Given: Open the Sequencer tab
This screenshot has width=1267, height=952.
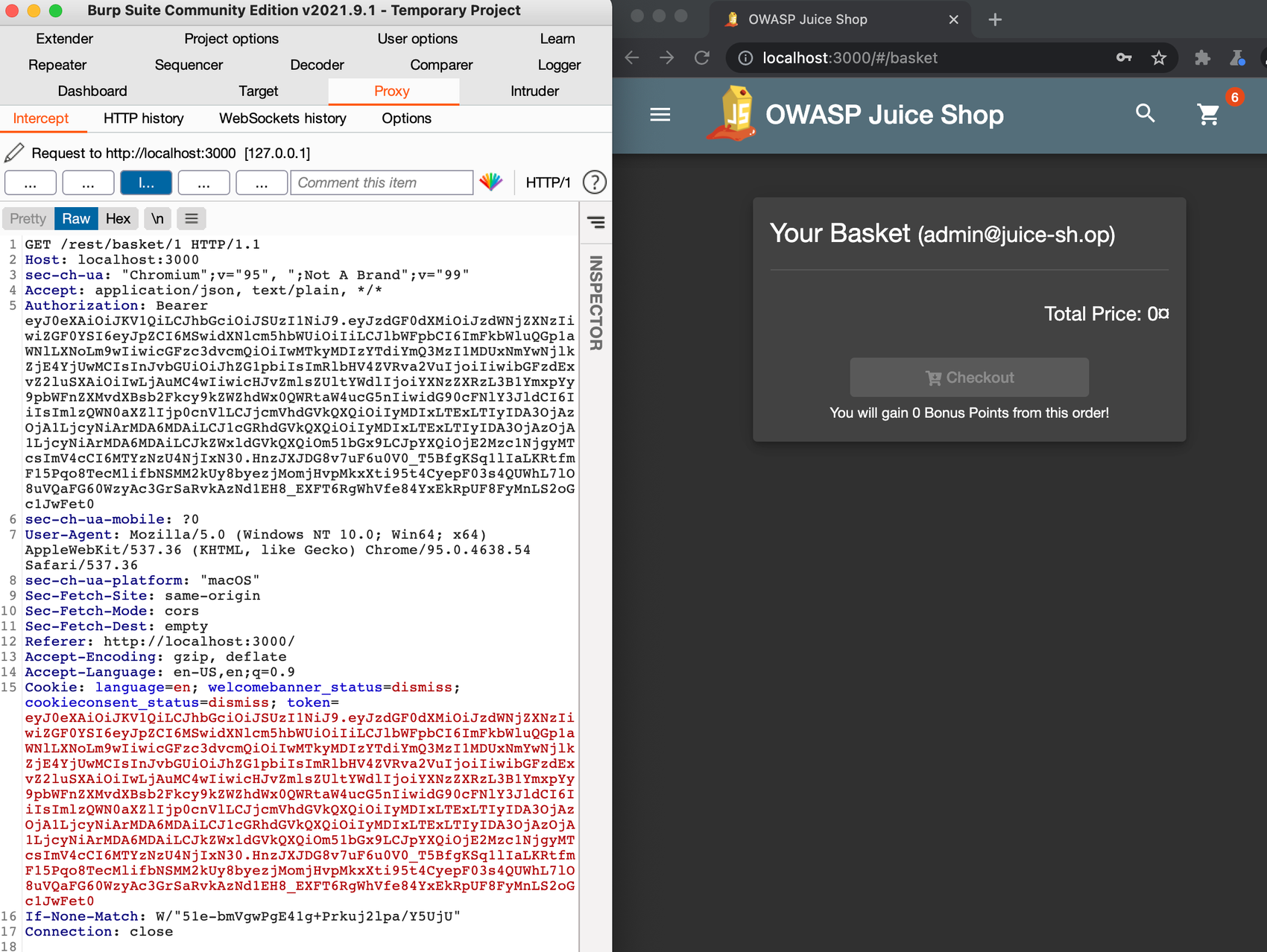Looking at the screenshot, I should (189, 65).
